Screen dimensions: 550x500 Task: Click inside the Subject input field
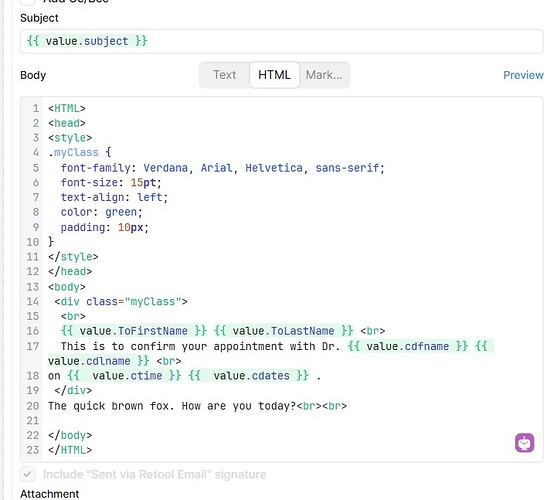[281, 41]
